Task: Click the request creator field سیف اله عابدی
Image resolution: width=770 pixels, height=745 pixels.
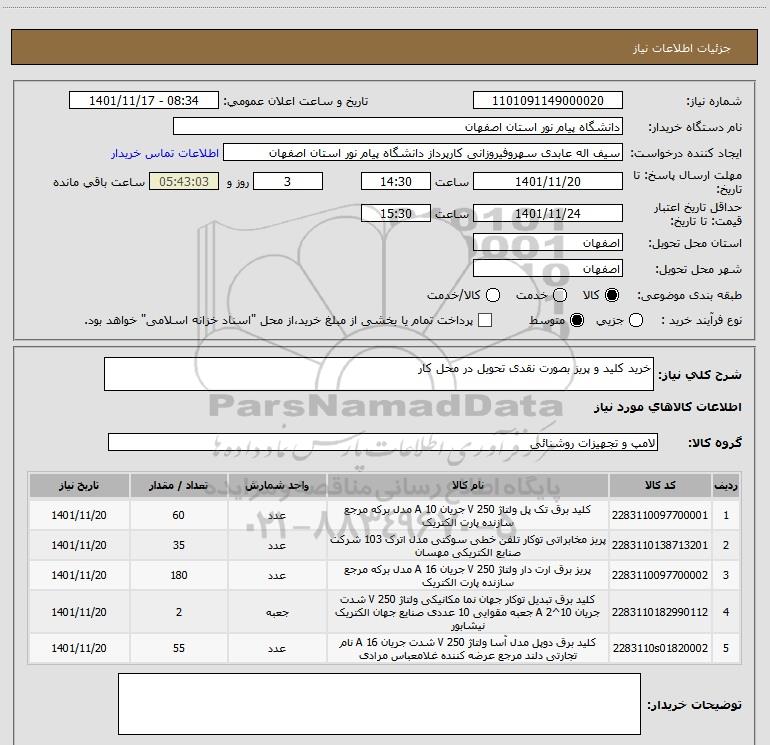Action: 423,153
